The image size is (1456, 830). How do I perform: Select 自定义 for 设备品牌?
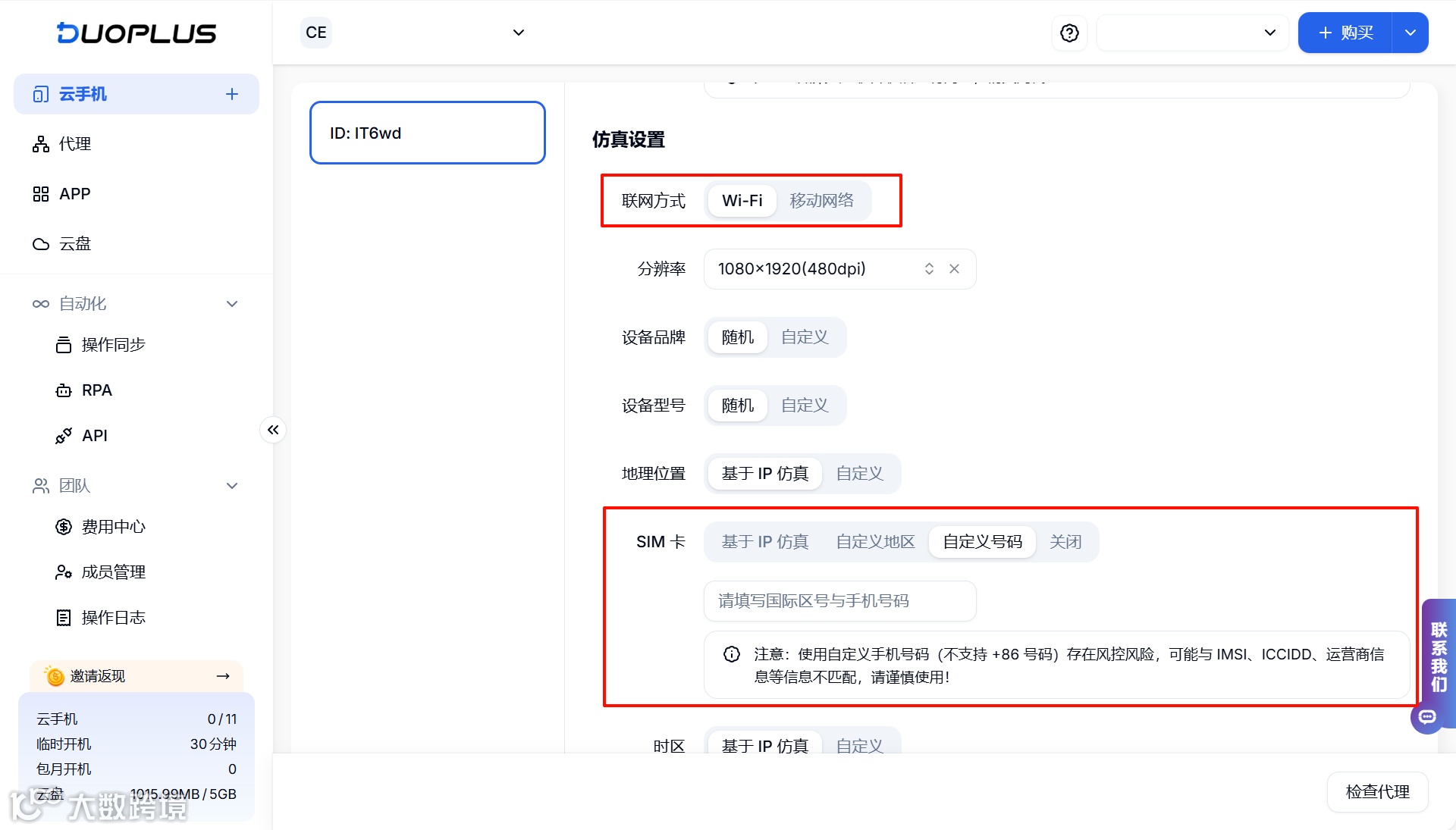pyautogui.click(x=804, y=337)
